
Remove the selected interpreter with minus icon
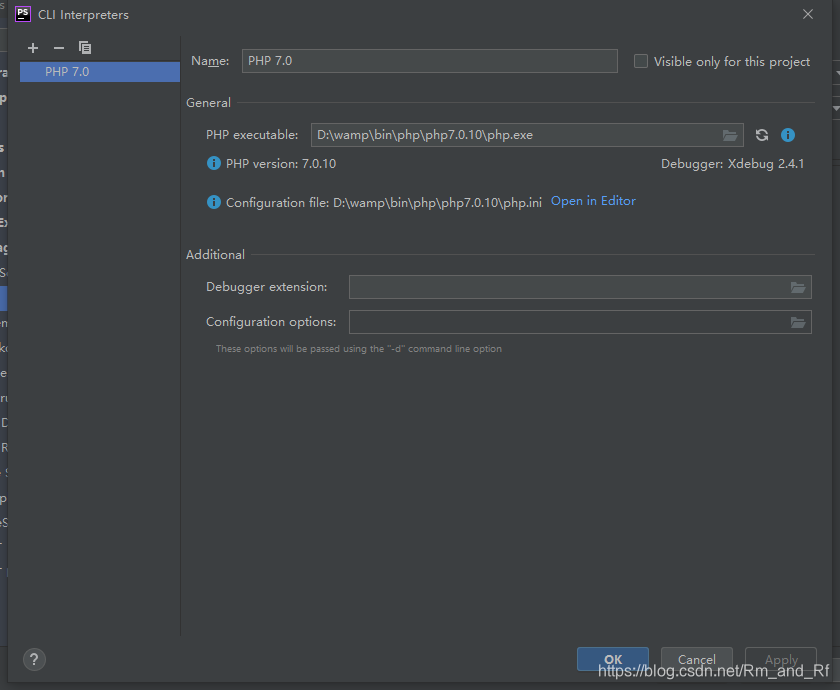[x=59, y=48]
